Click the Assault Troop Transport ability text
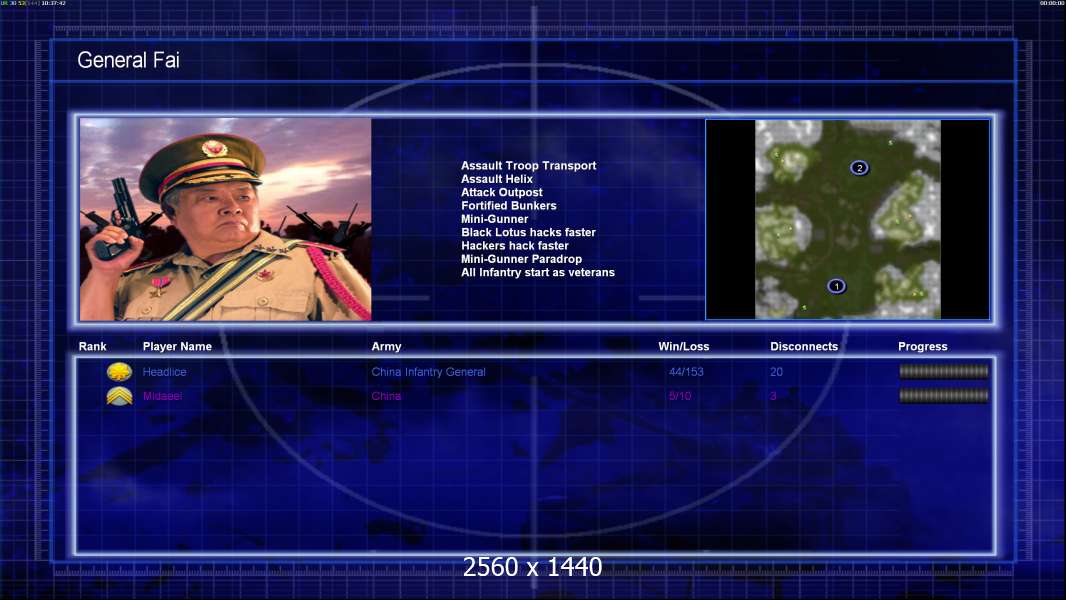The width and height of the screenshot is (1066, 600). pos(528,165)
